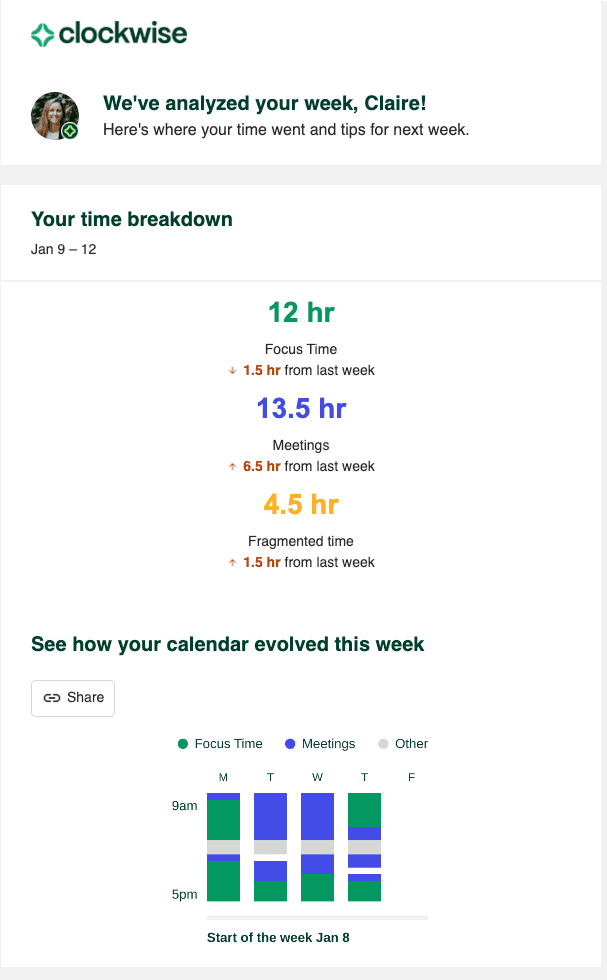The height and width of the screenshot is (980, 607).
Task: Click the Clockwise wordmark text
Action: pos(123,34)
